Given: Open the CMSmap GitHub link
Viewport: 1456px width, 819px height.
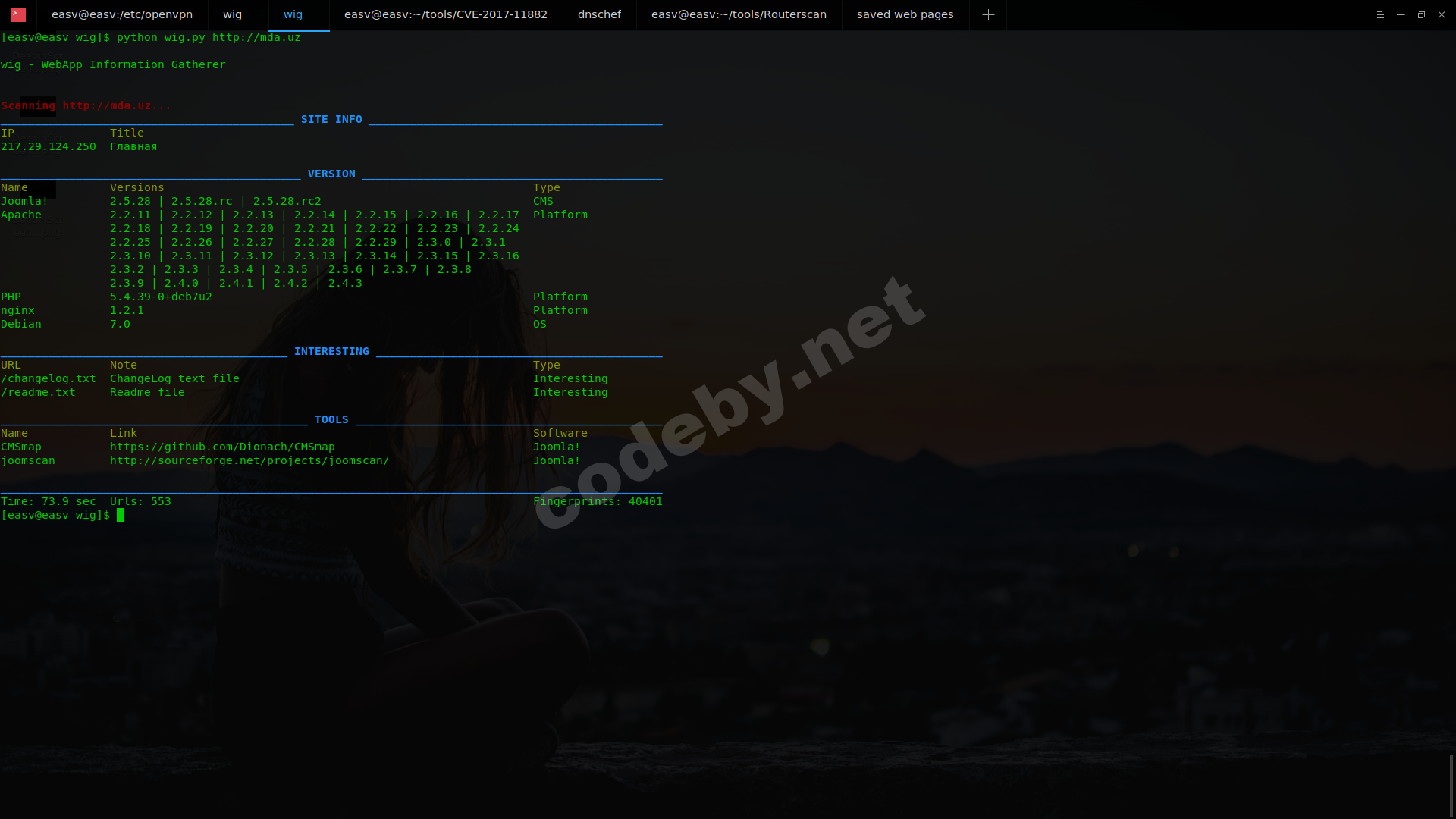Looking at the screenshot, I should coord(222,447).
